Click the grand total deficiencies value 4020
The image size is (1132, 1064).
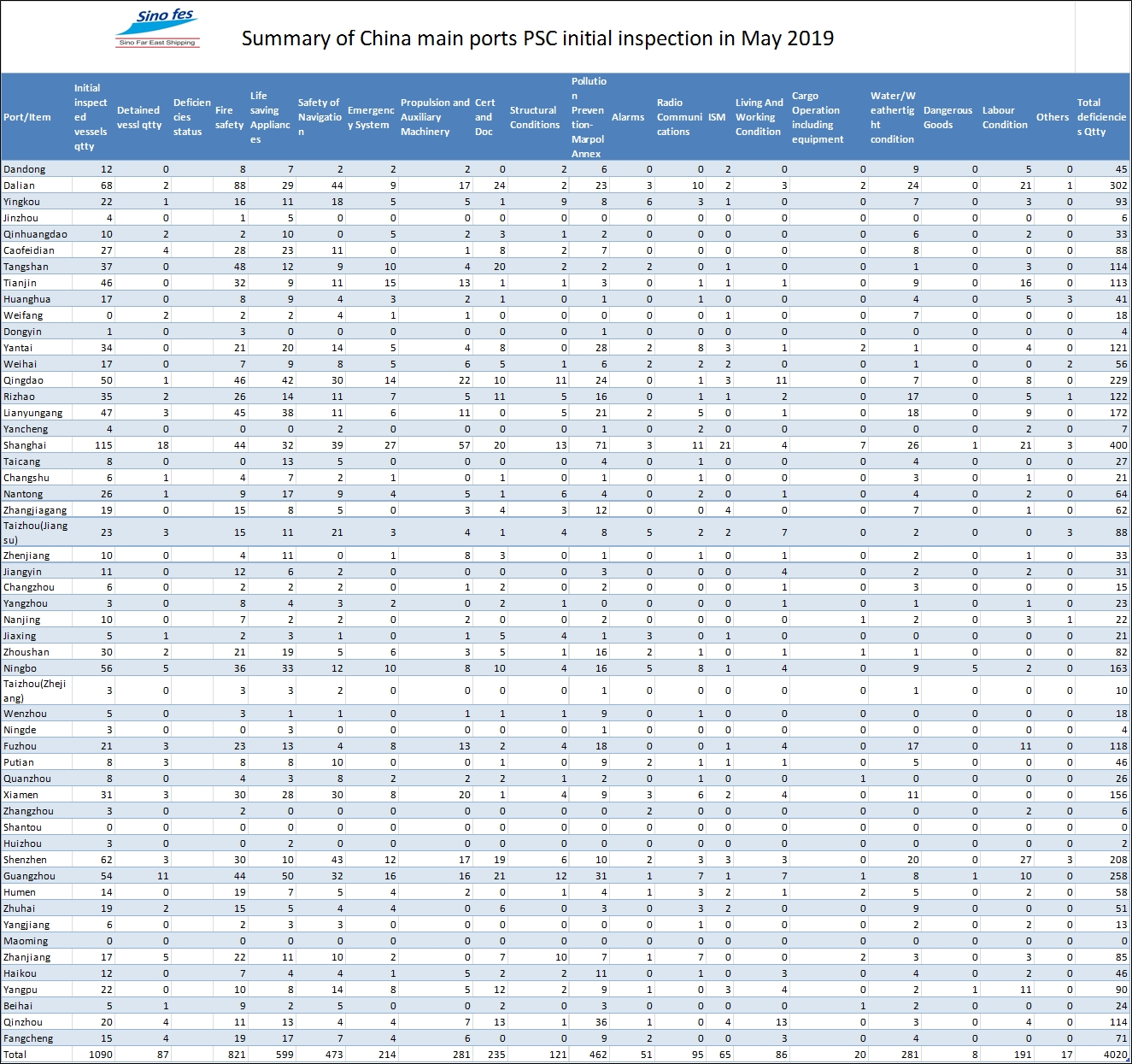point(1115,1055)
